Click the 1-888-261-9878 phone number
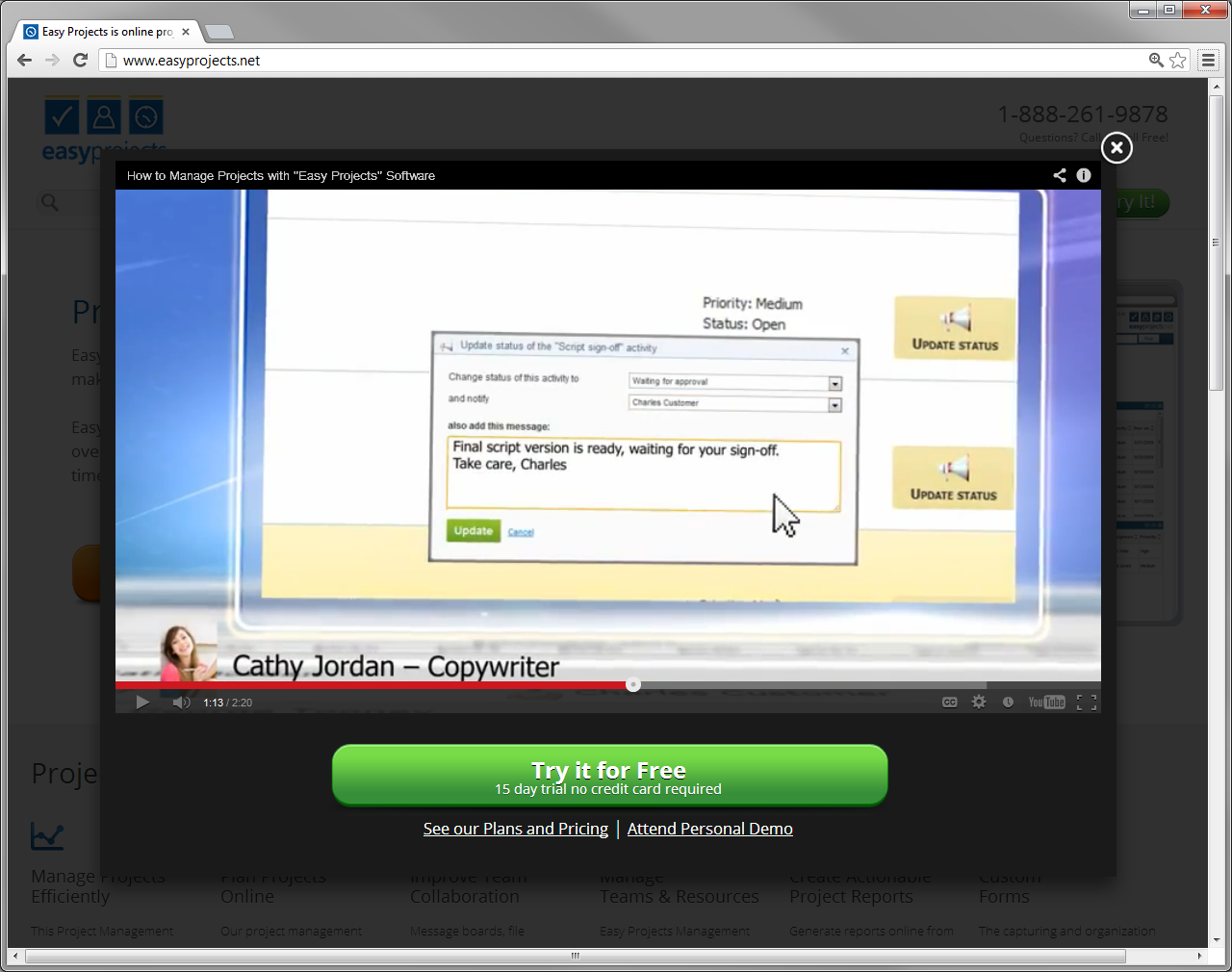The image size is (1232, 972). (x=1083, y=115)
